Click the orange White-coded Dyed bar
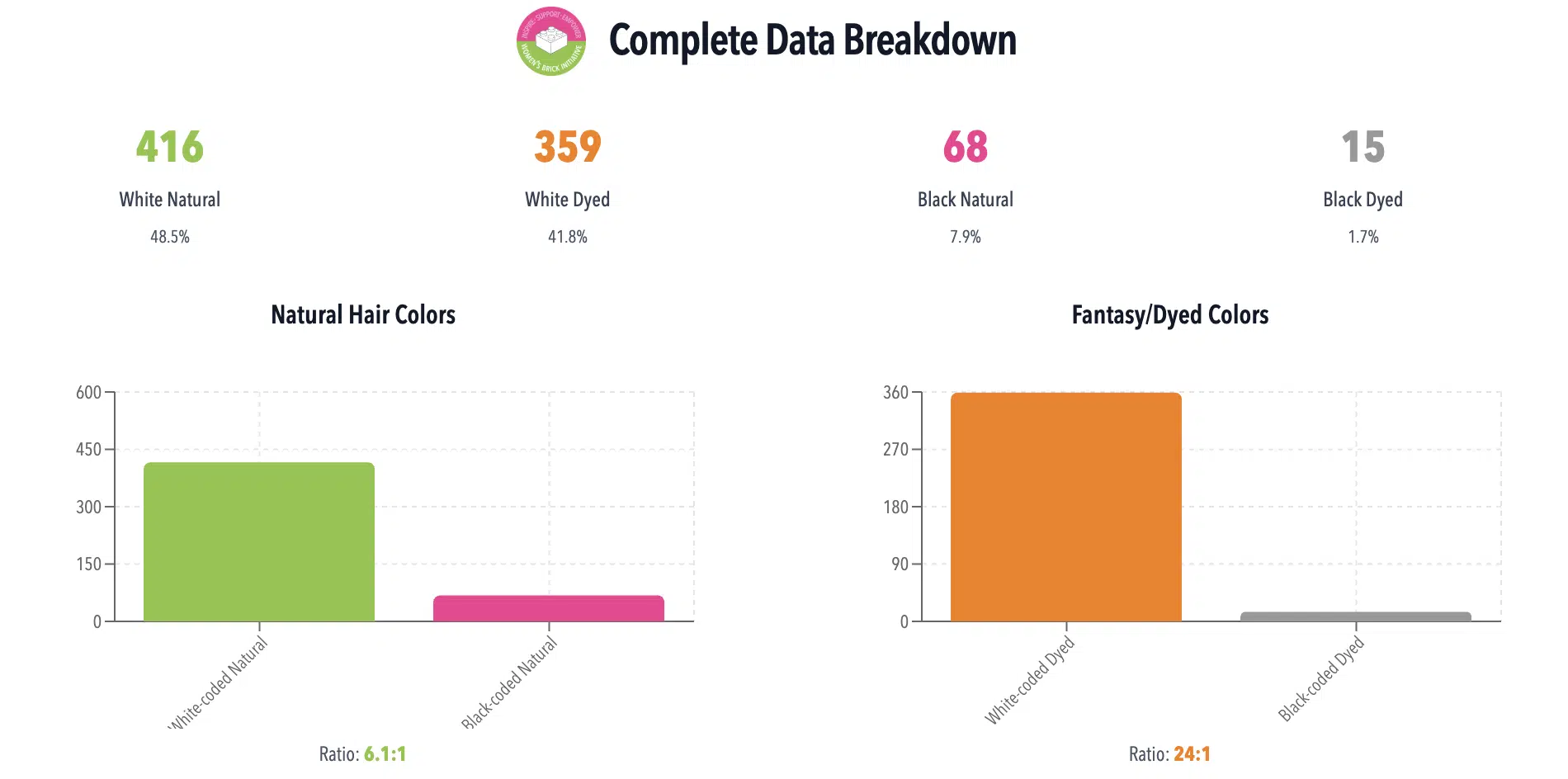This screenshot has height=779, width=1568. [x=1066, y=507]
